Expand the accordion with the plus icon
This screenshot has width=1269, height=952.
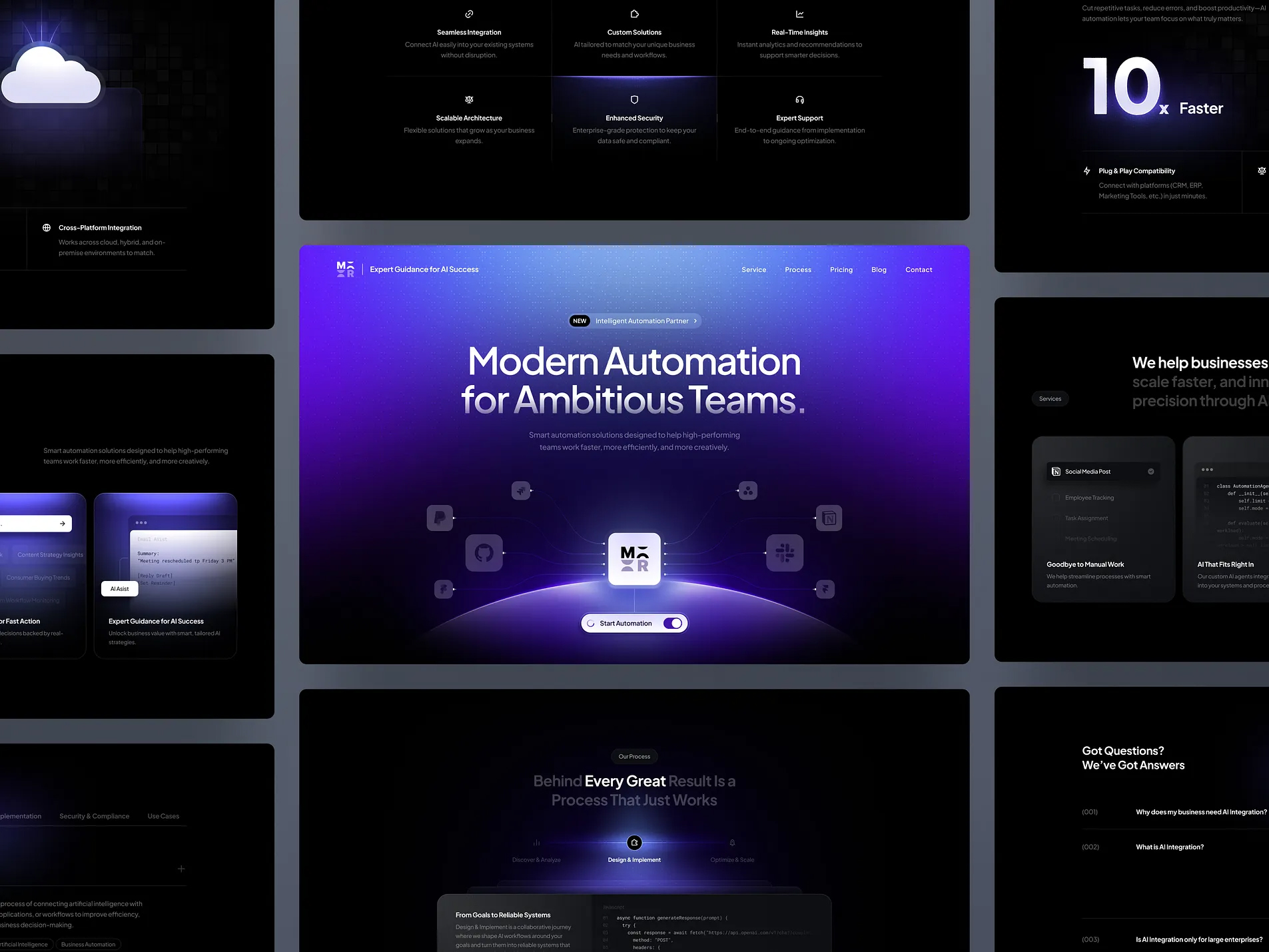point(181,869)
